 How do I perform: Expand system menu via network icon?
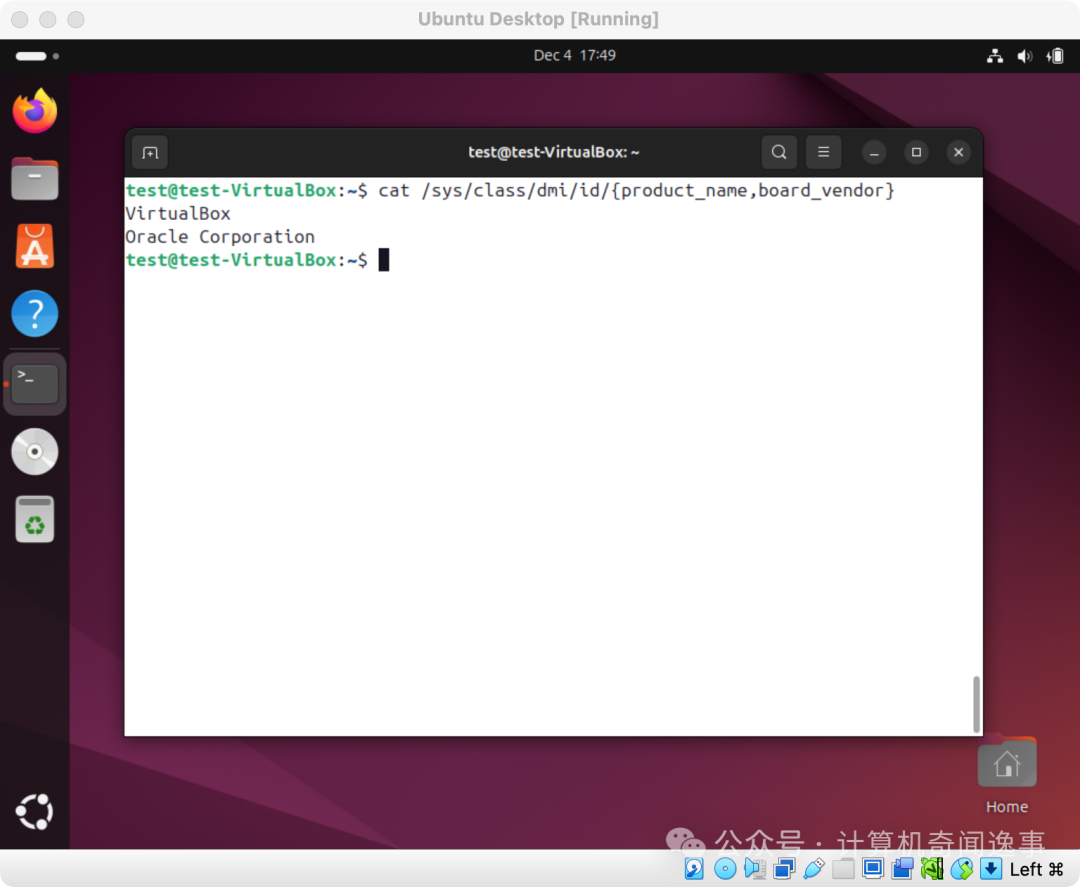[x=994, y=56]
